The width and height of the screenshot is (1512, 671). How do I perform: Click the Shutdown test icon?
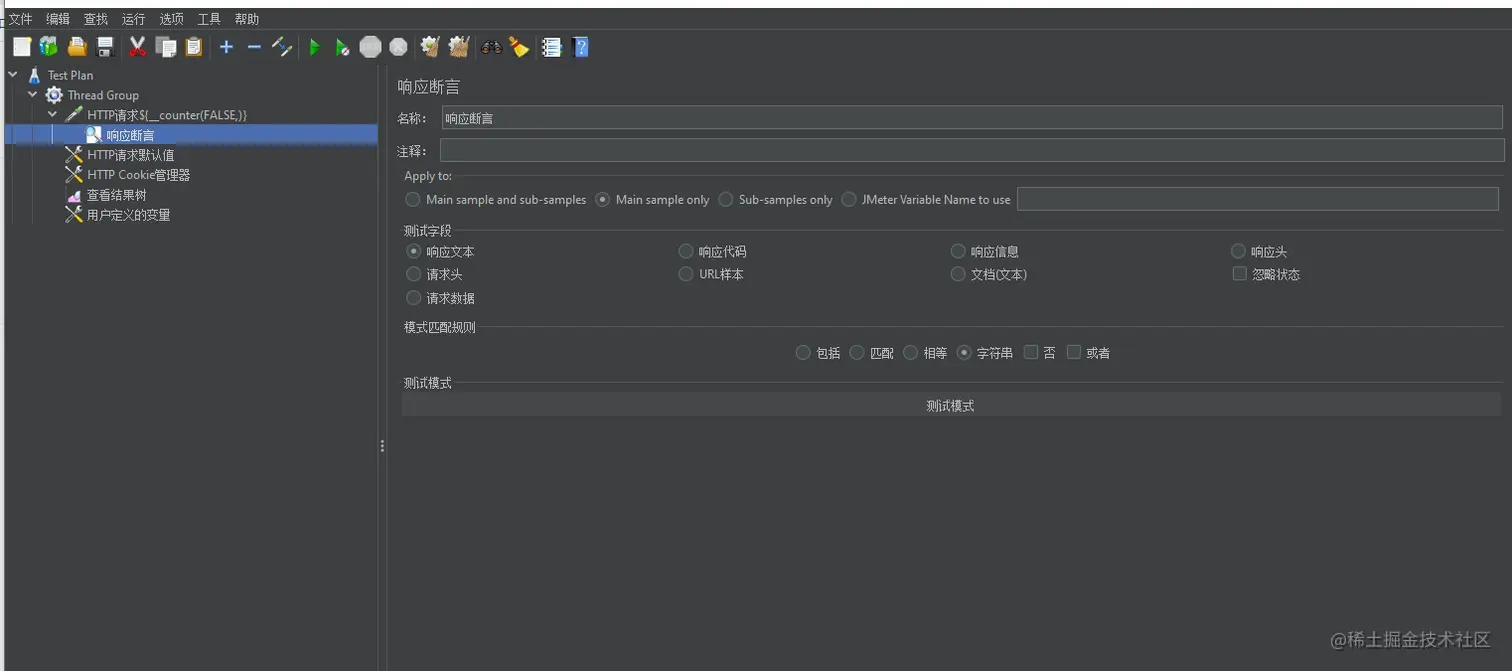[398, 47]
